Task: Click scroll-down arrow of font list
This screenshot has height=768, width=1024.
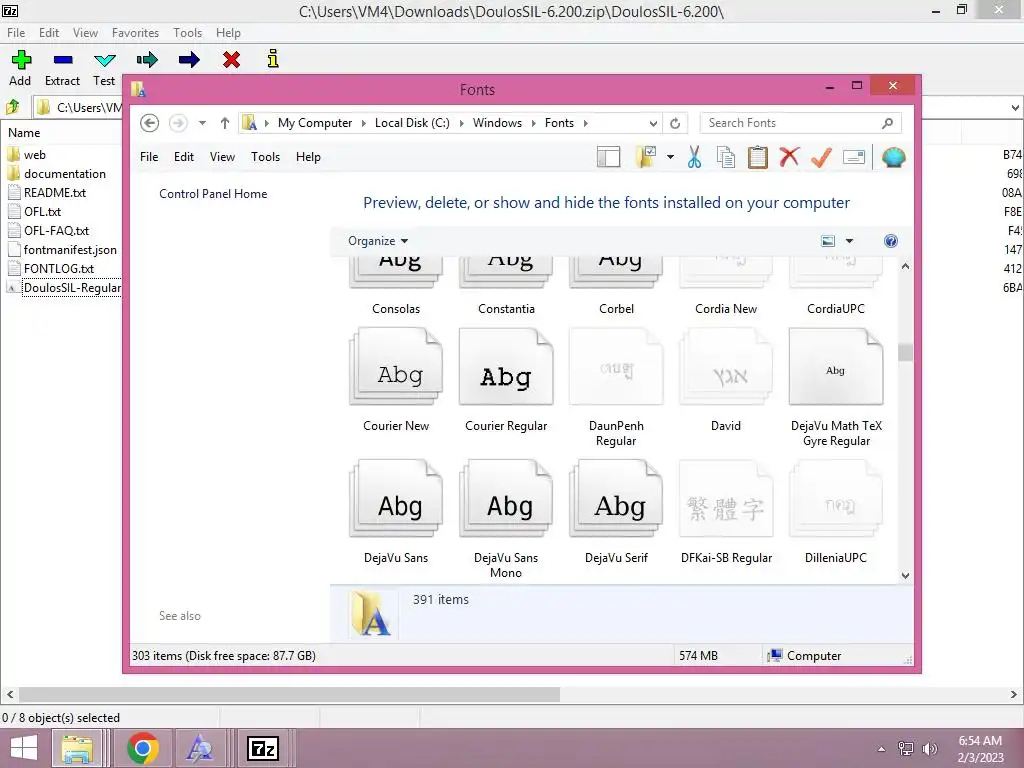Action: [905, 575]
